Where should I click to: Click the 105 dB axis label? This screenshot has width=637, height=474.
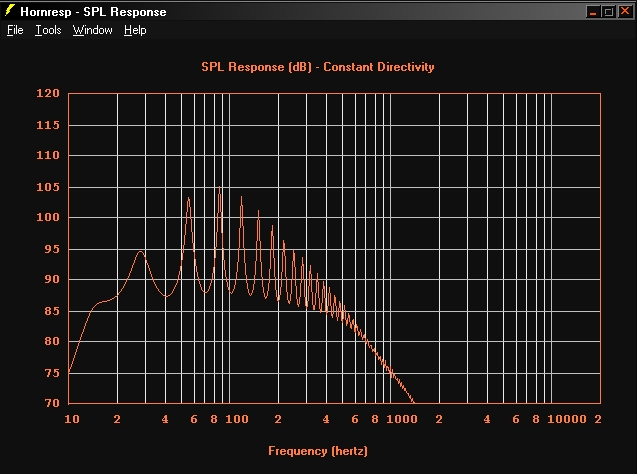pos(48,187)
